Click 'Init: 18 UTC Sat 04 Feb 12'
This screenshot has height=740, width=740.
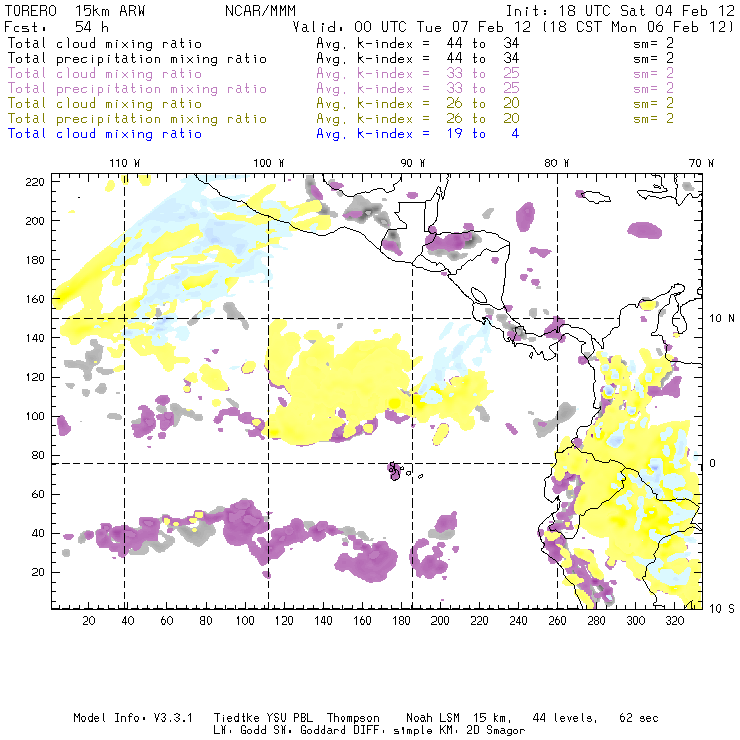(620, 11)
